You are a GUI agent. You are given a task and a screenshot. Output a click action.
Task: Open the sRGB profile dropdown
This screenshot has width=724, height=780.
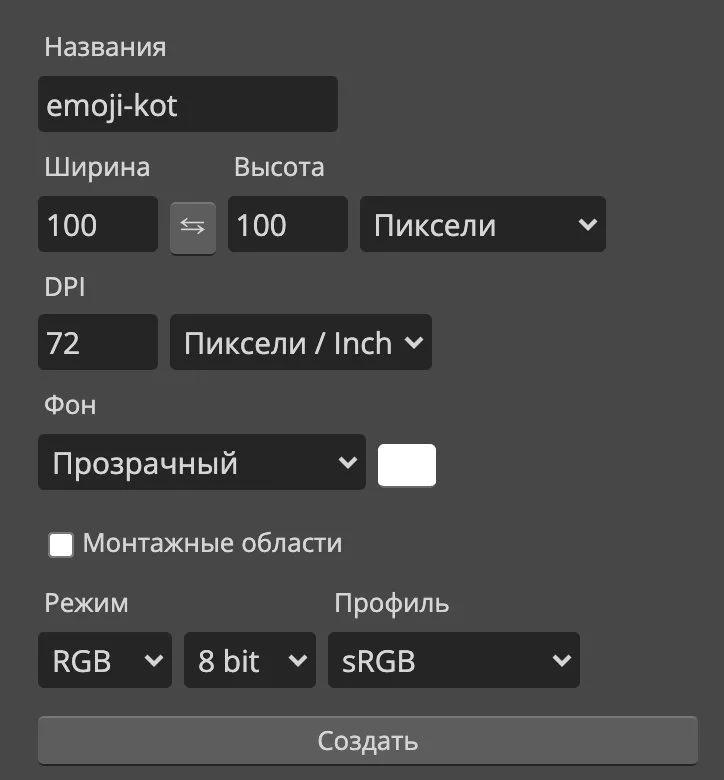tap(454, 660)
